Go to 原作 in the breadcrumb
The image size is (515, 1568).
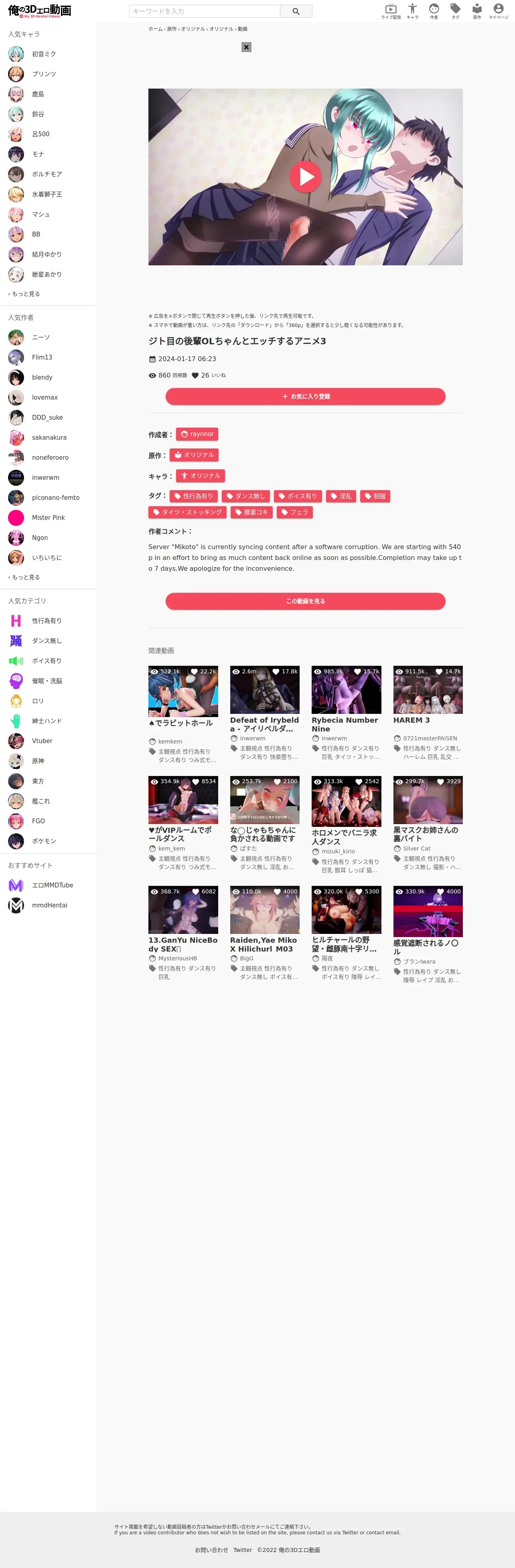pos(172,28)
